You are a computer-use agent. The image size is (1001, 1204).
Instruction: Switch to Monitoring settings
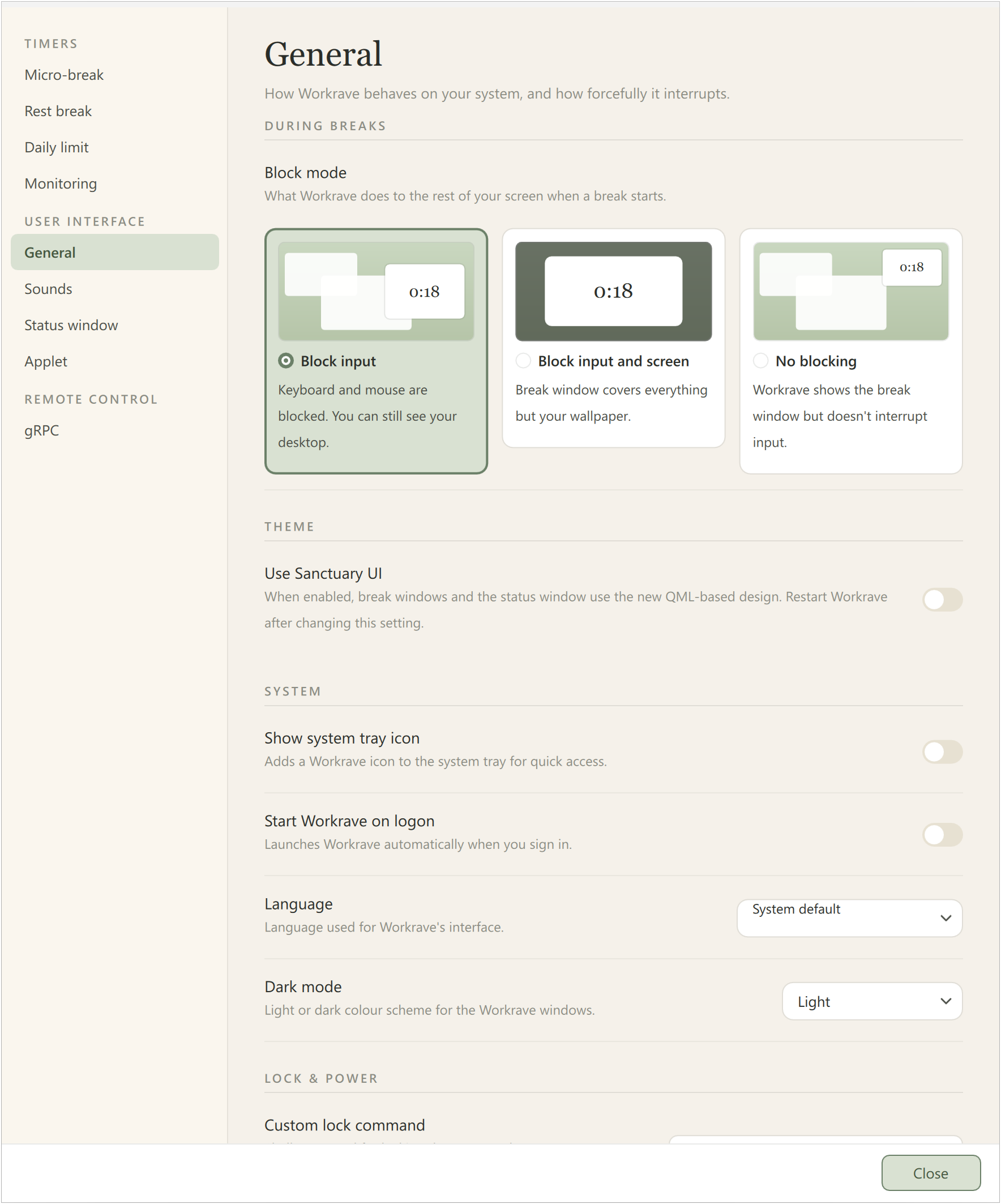pos(115,183)
